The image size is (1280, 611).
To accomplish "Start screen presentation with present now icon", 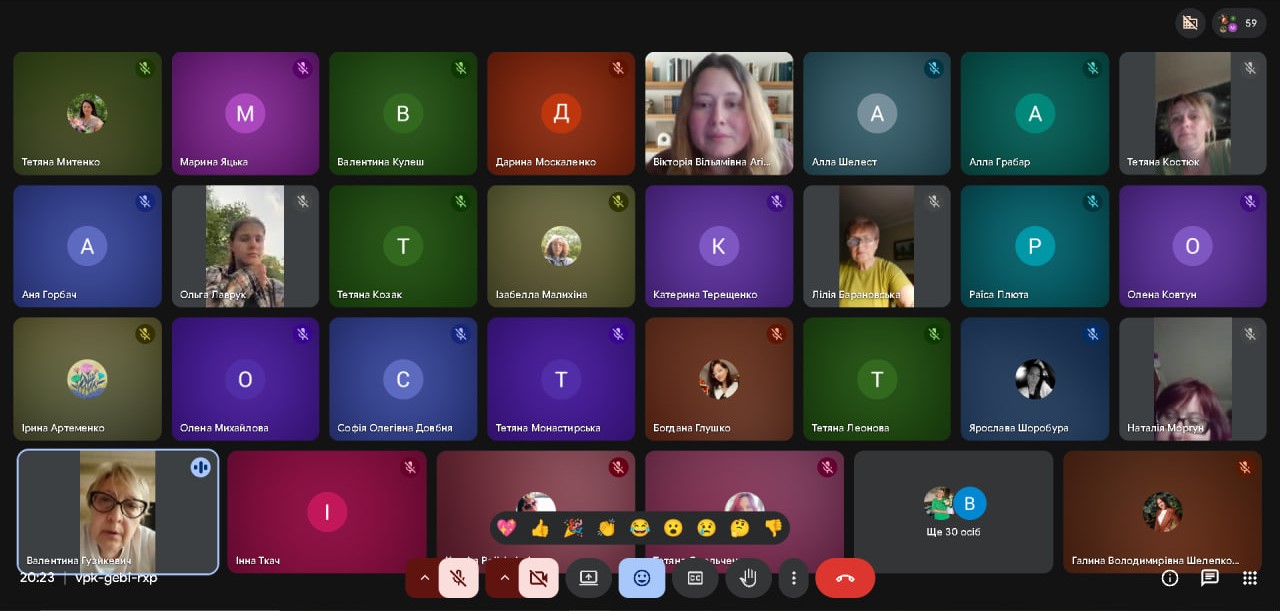I will (x=588, y=578).
